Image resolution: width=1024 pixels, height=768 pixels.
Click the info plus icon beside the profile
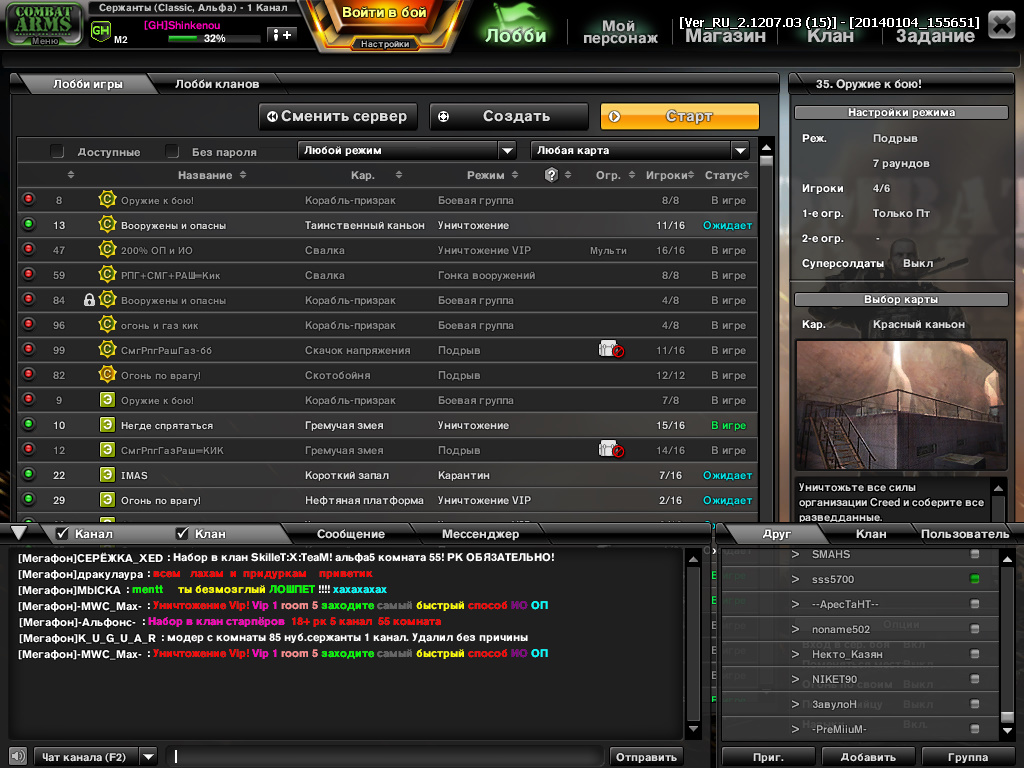pos(282,35)
